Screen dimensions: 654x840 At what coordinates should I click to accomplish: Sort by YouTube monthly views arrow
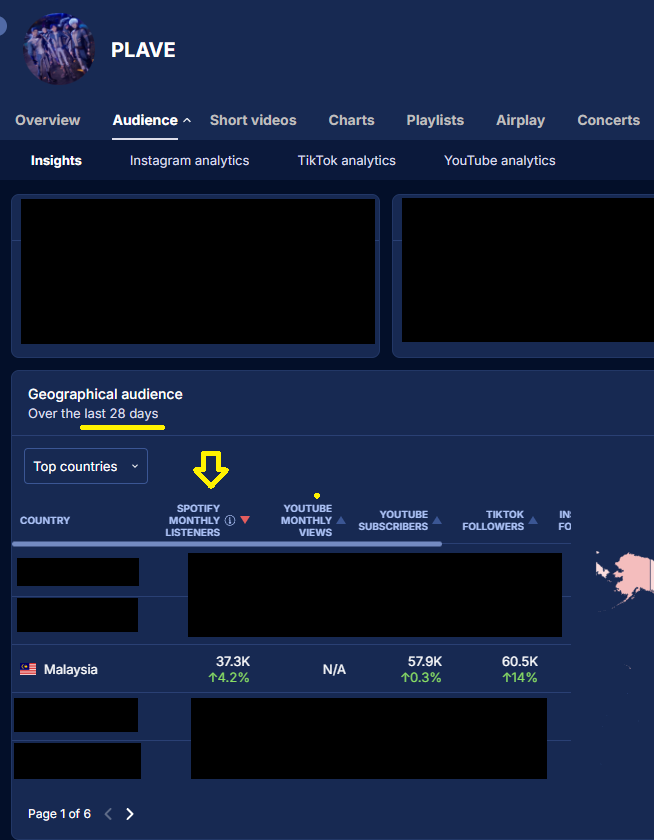tap(341, 520)
